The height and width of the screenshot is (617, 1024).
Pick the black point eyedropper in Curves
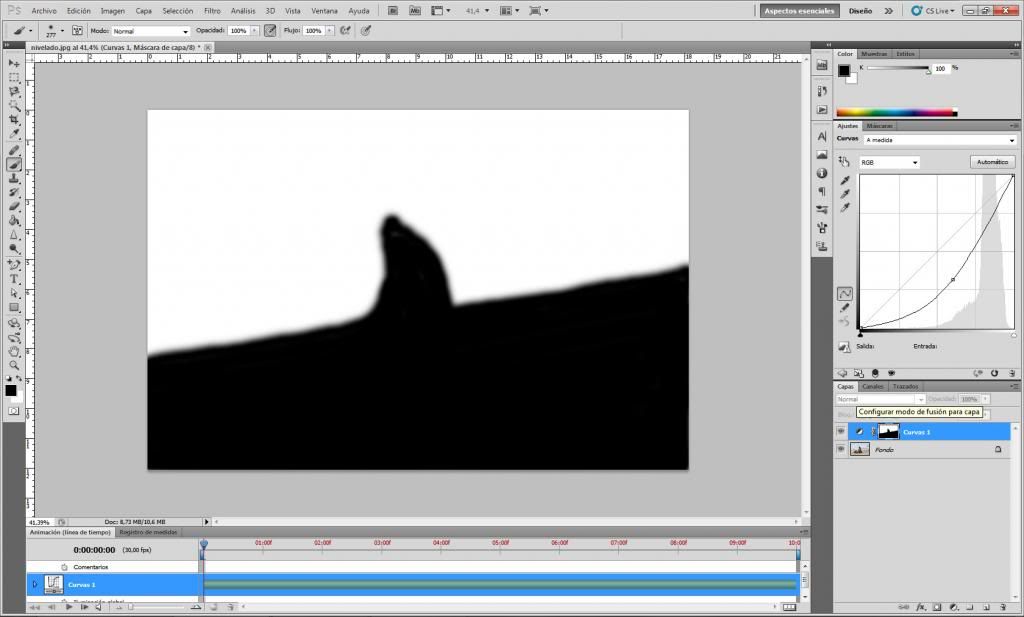[x=845, y=180]
